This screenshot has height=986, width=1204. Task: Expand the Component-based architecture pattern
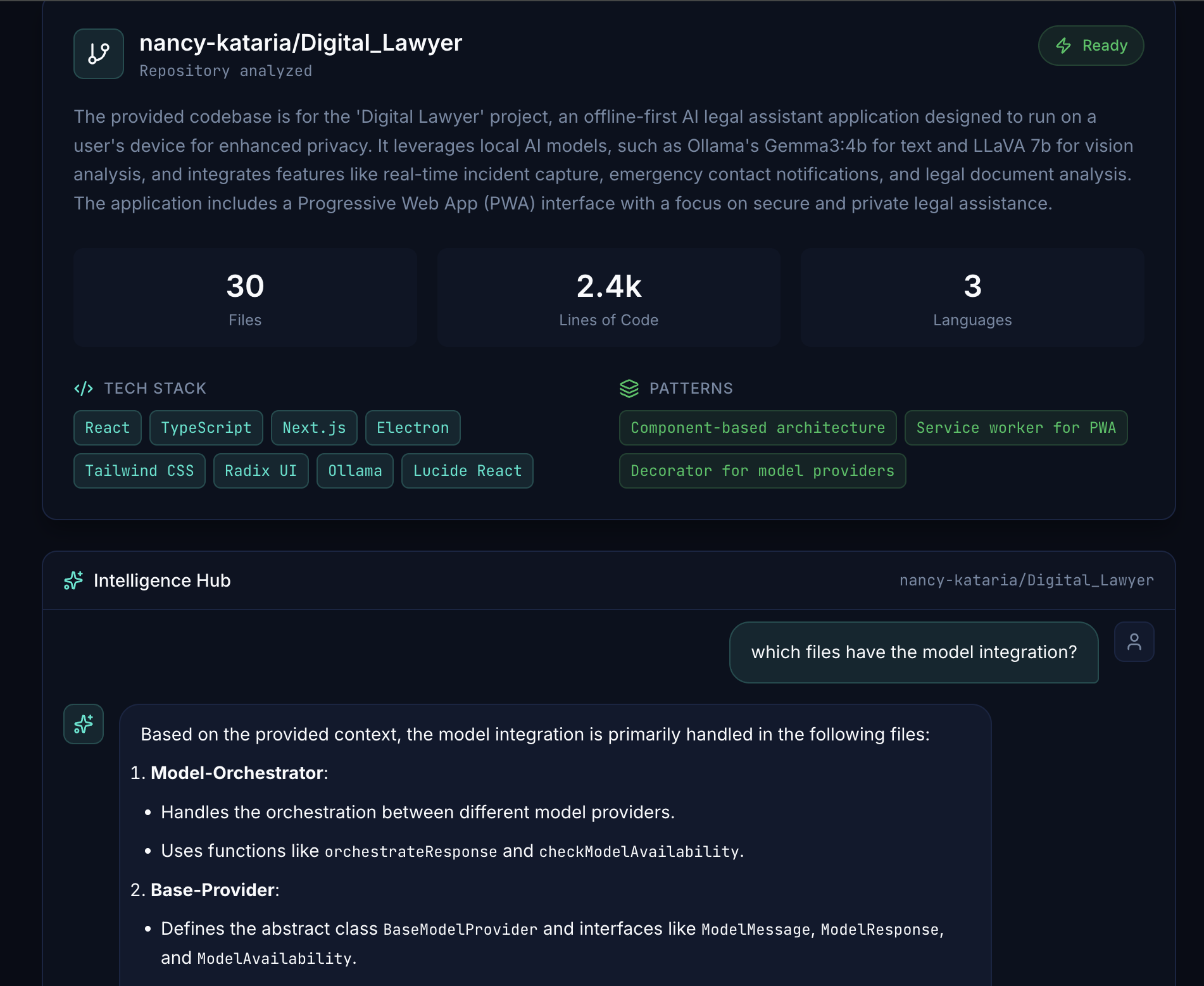tap(757, 427)
